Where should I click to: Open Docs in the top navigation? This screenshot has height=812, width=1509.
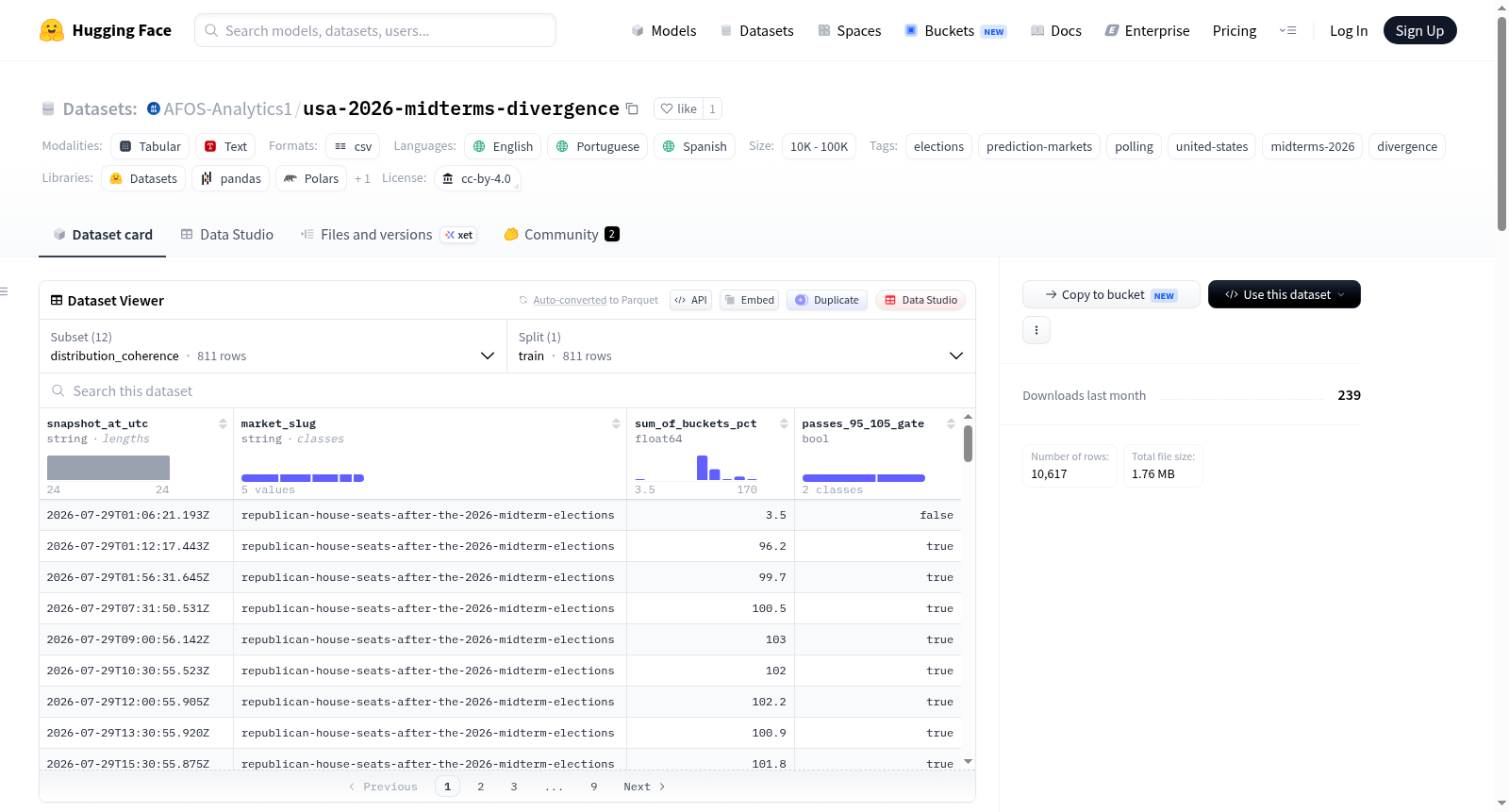(1056, 30)
